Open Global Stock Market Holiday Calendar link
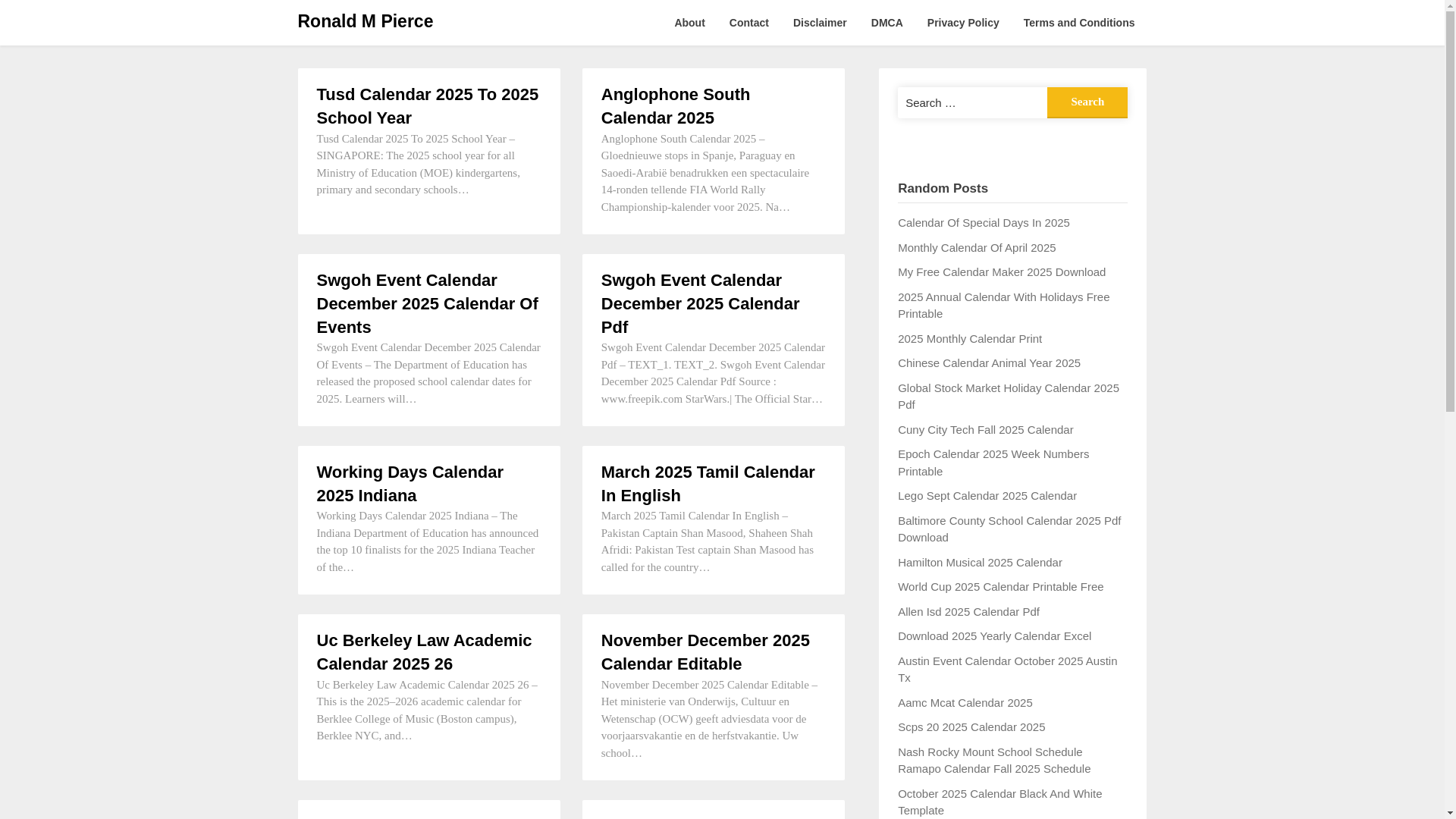The width and height of the screenshot is (1456, 819). coord(1009,397)
